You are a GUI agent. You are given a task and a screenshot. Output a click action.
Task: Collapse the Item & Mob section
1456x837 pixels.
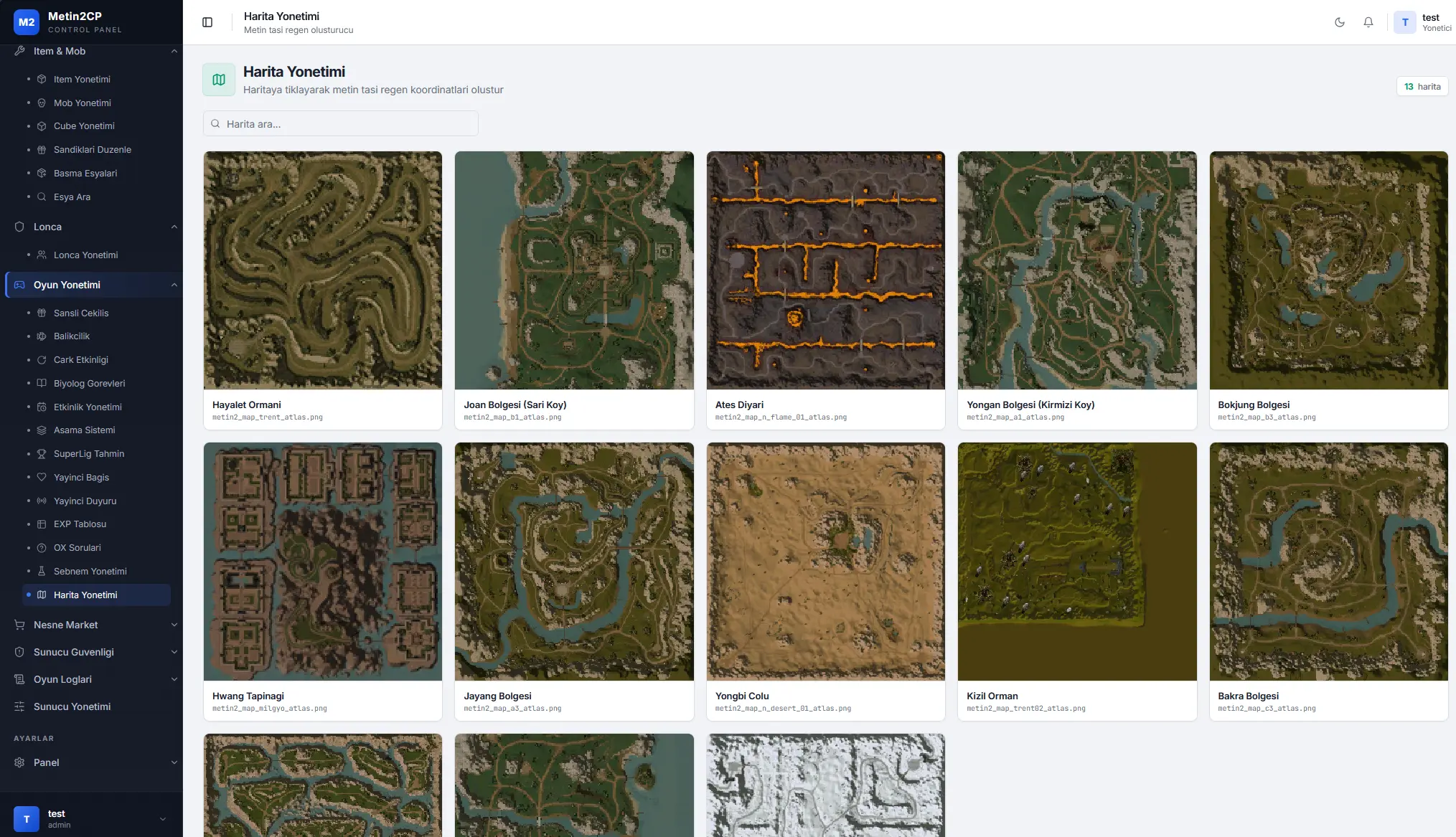click(174, 51)
